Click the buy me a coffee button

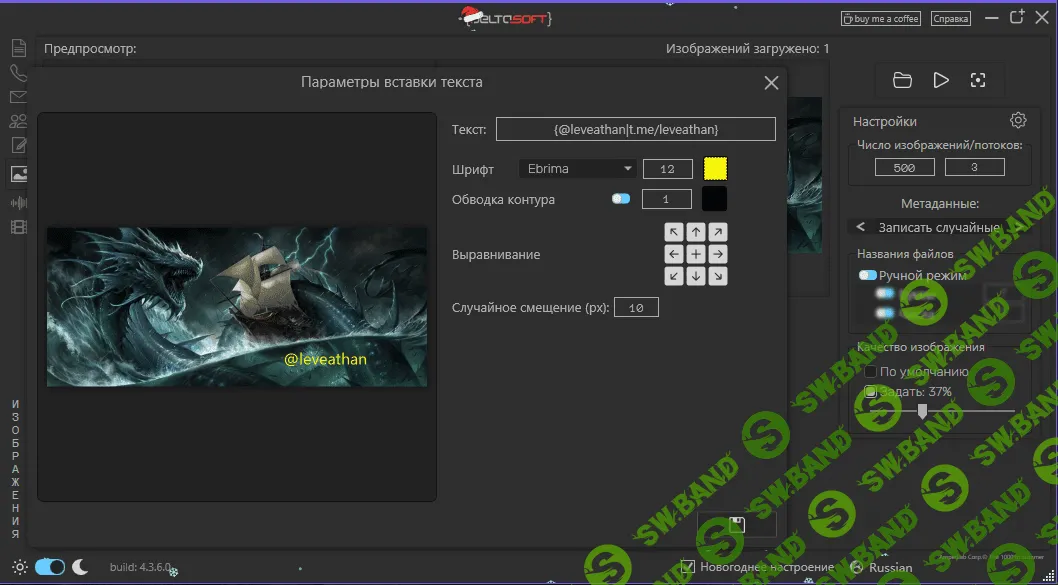[x=881, y=19]
